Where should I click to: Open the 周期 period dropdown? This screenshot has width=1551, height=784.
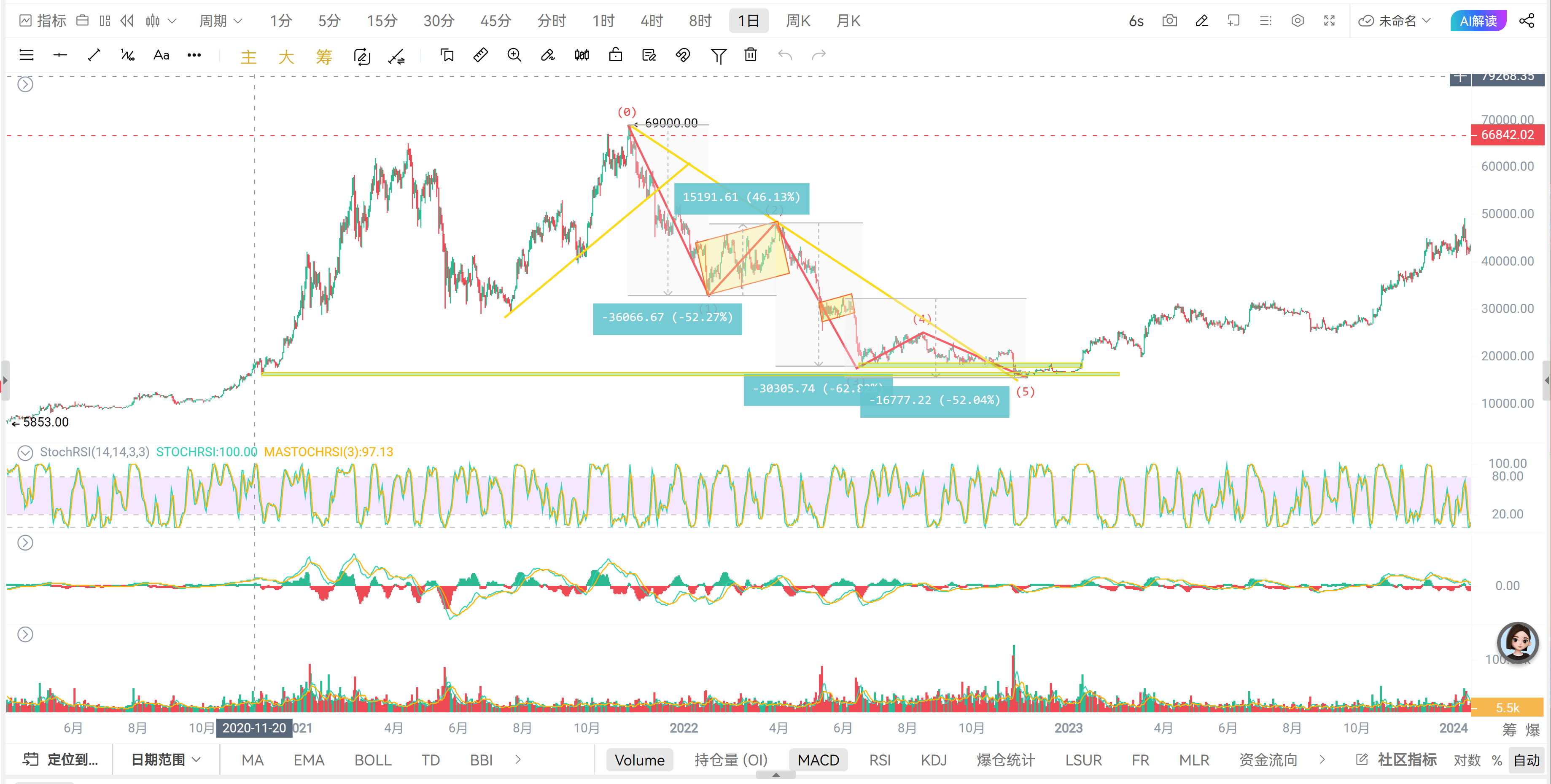[221, 21]
